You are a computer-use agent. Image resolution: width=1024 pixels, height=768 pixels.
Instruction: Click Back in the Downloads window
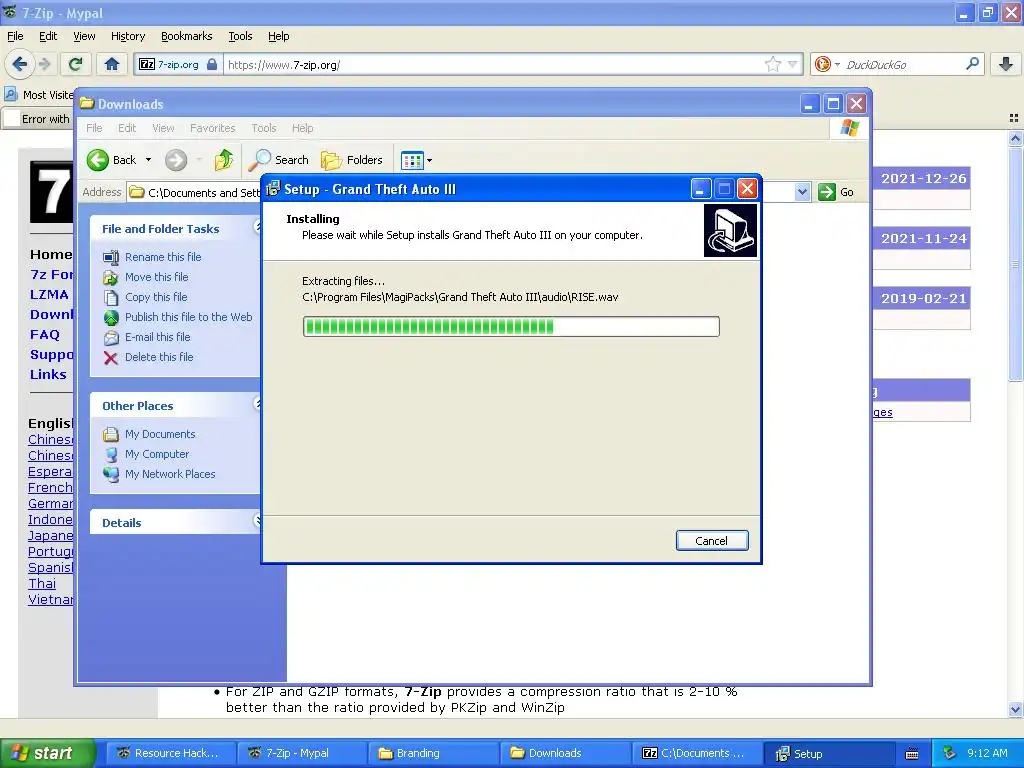tap(112, 160)
